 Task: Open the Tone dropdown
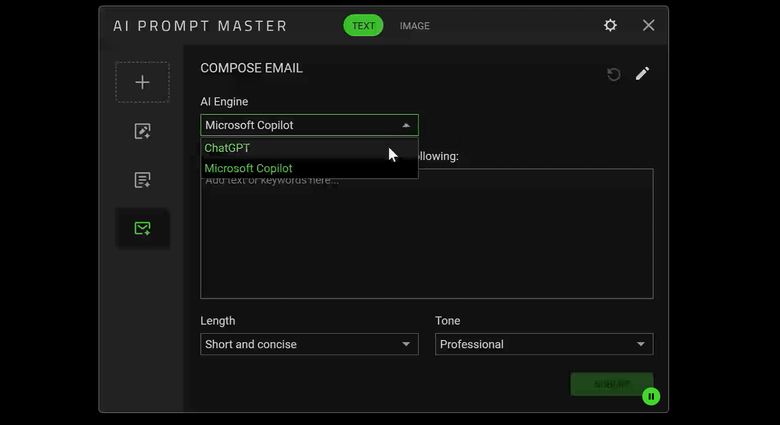tap(544, 344)
